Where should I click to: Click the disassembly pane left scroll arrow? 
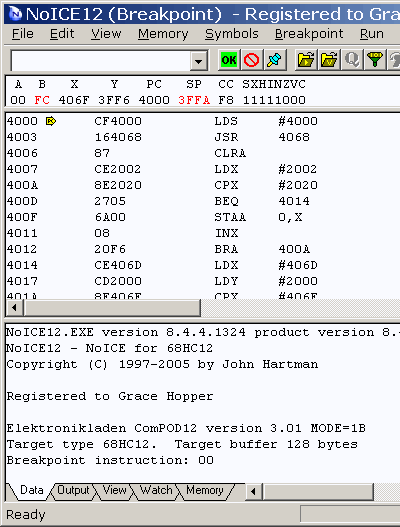[x=14, y=308]
